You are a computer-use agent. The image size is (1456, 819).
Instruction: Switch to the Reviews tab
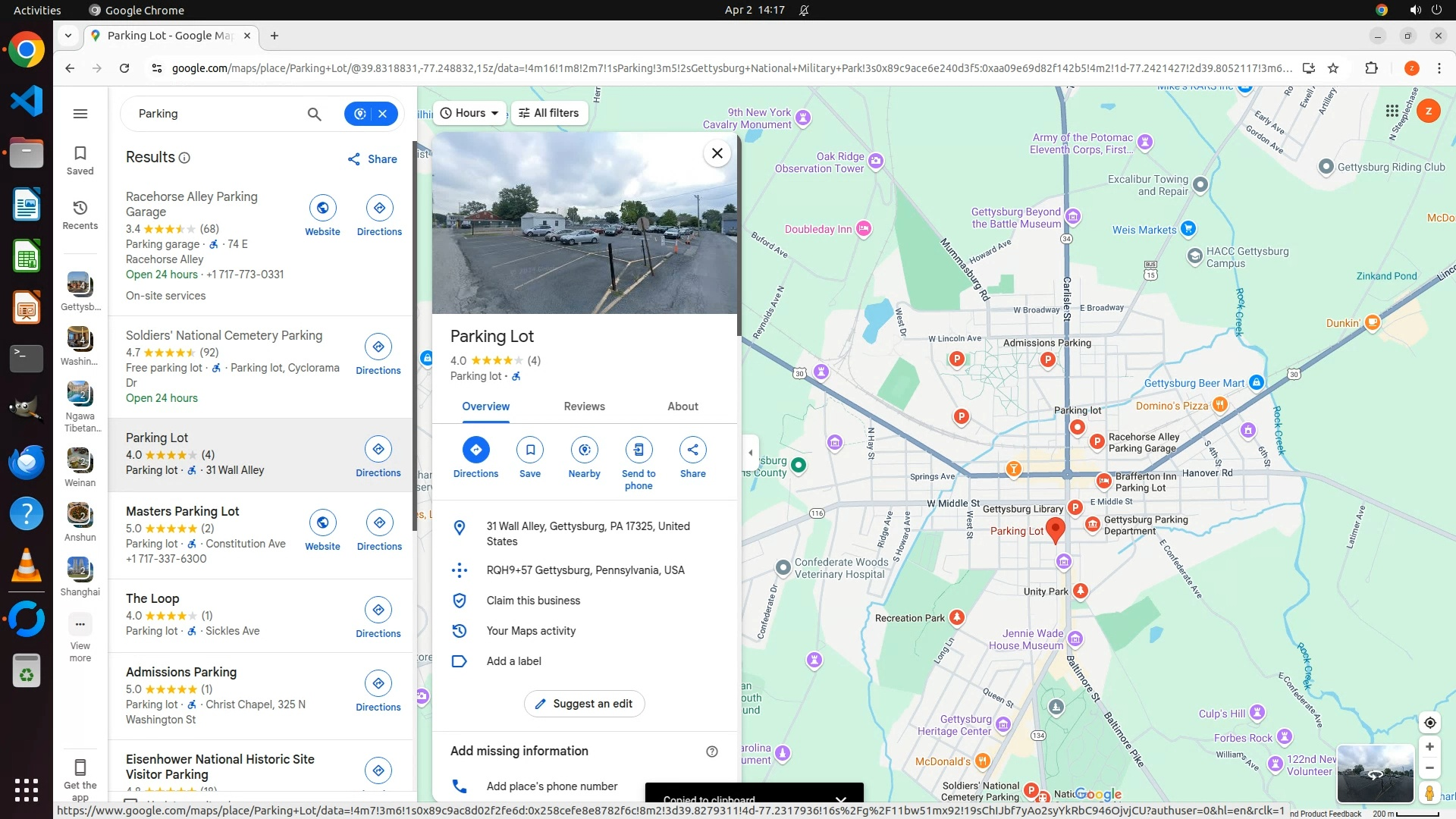pyautogui.click(x=584, y=406)
